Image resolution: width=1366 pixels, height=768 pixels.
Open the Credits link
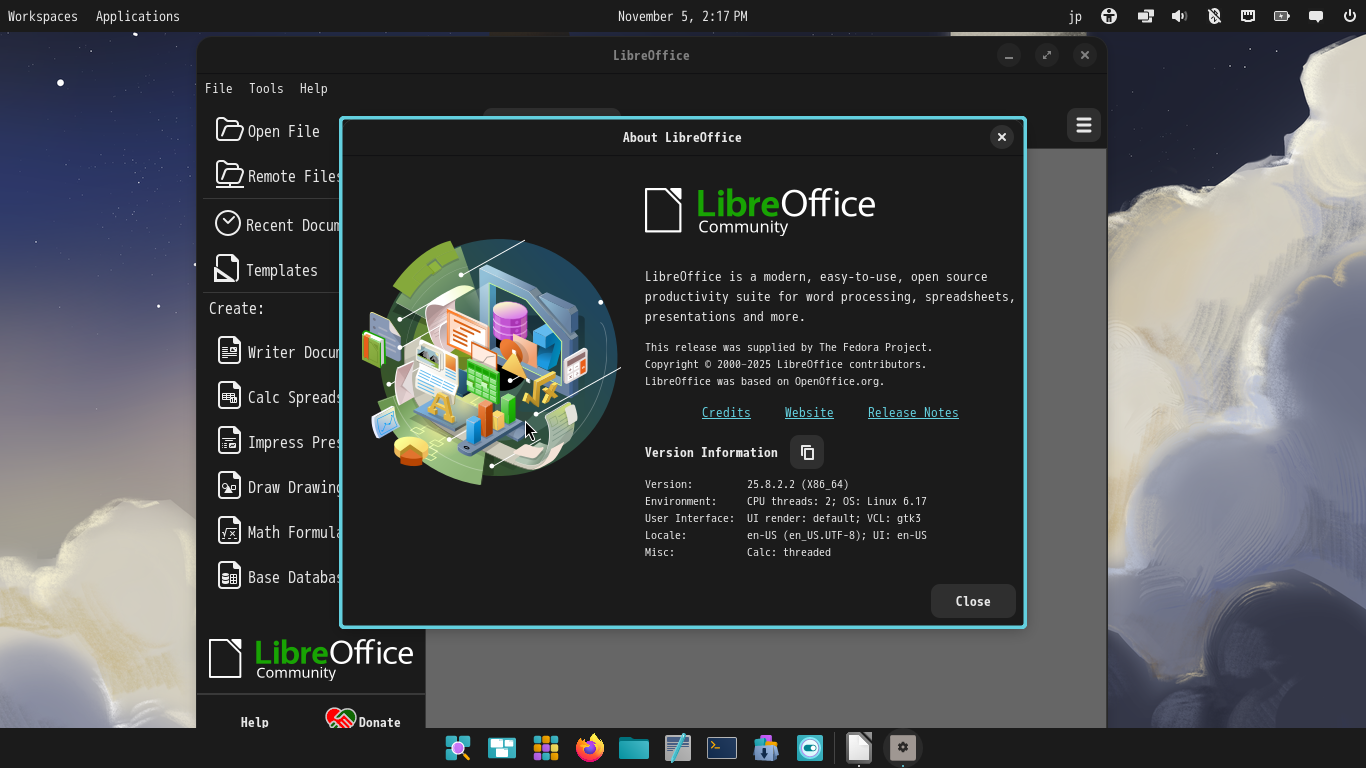pos(726,412)
